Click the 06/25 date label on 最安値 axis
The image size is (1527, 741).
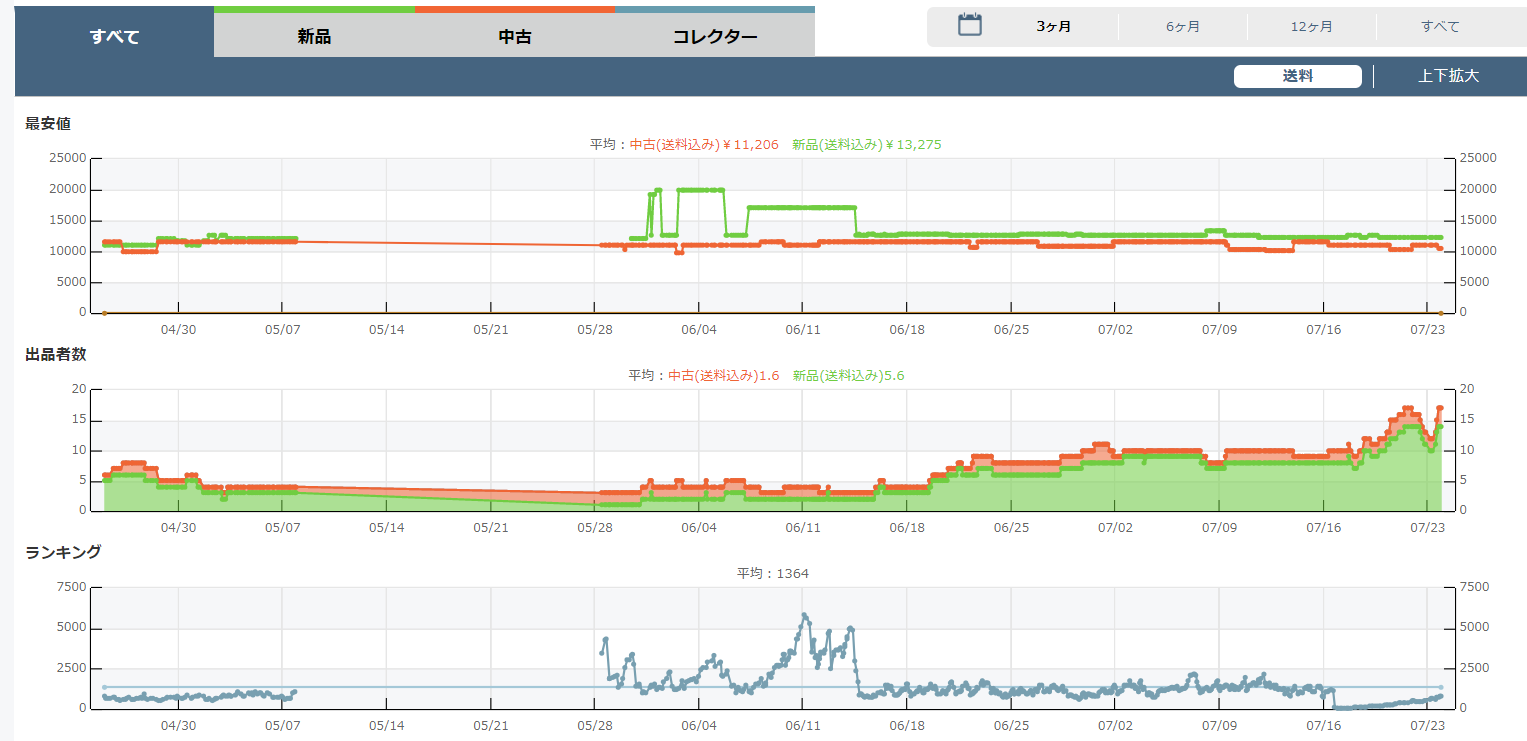click(x=1011, y=329)
